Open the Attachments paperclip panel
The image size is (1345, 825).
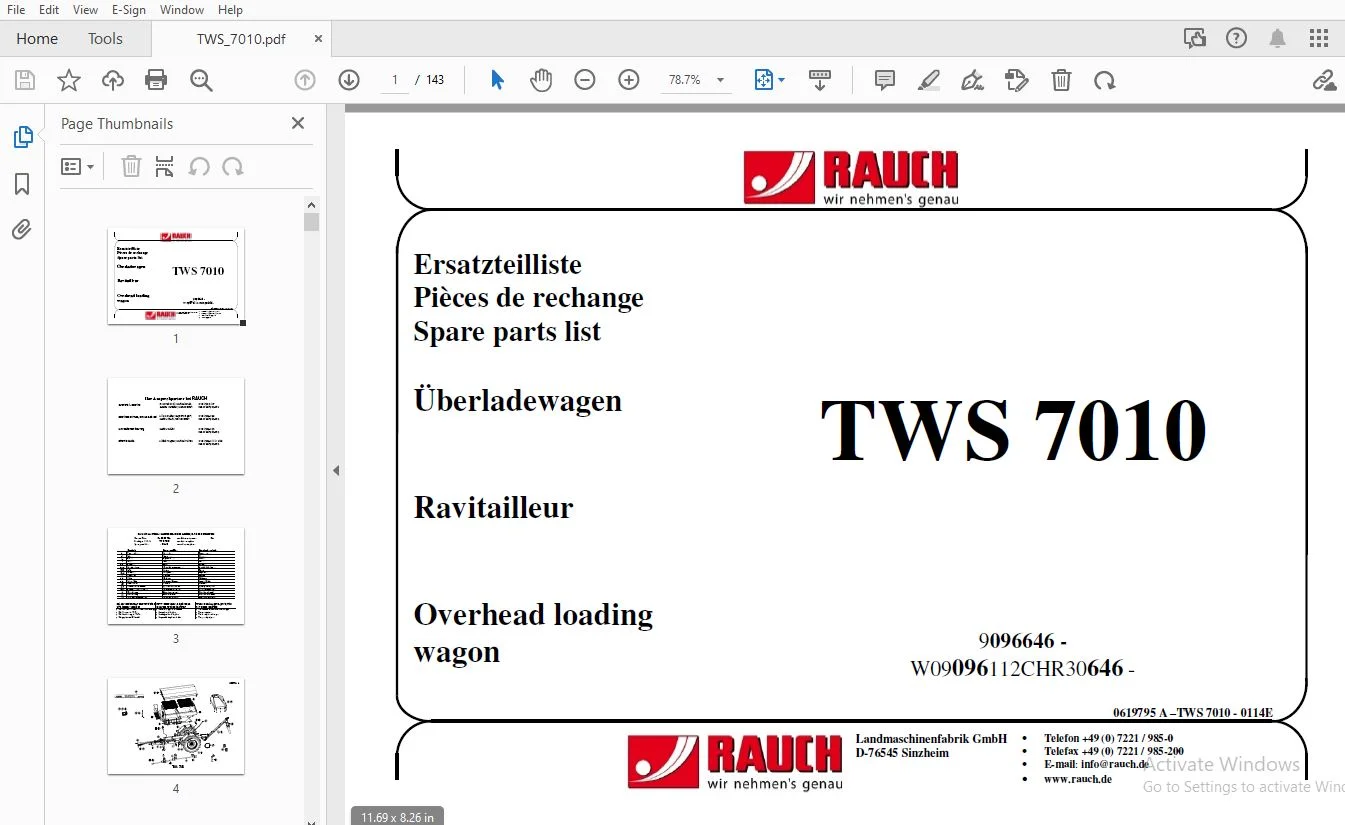tap(23, 230)
